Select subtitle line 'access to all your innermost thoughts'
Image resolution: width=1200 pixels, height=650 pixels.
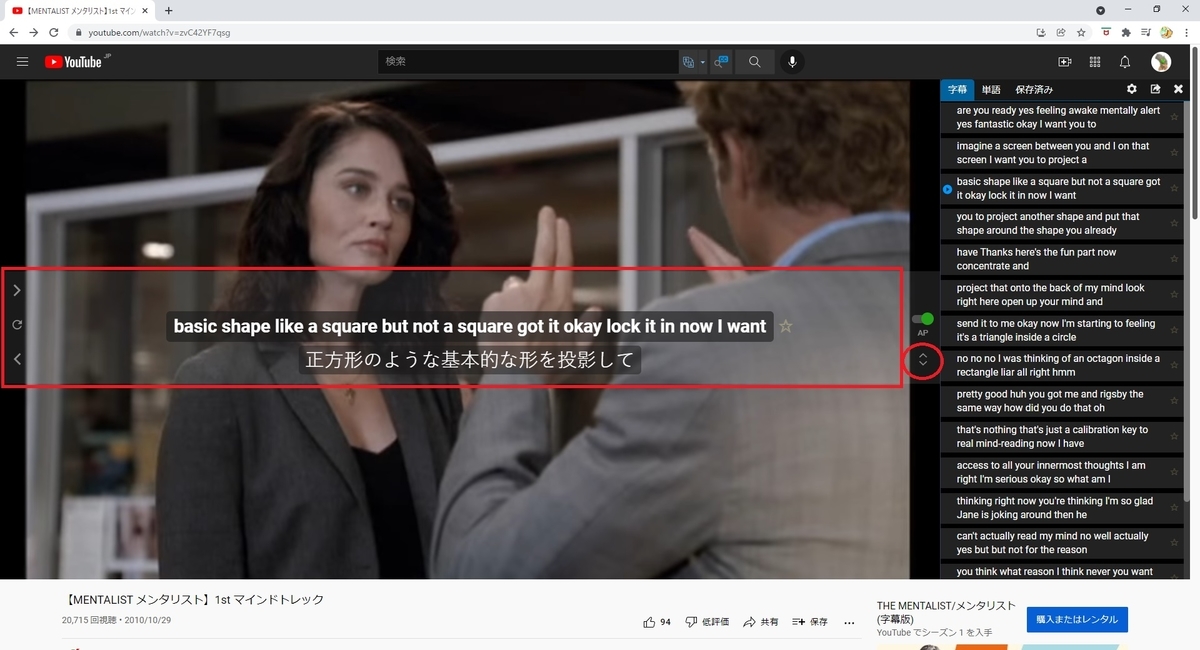click(1061, 472)
